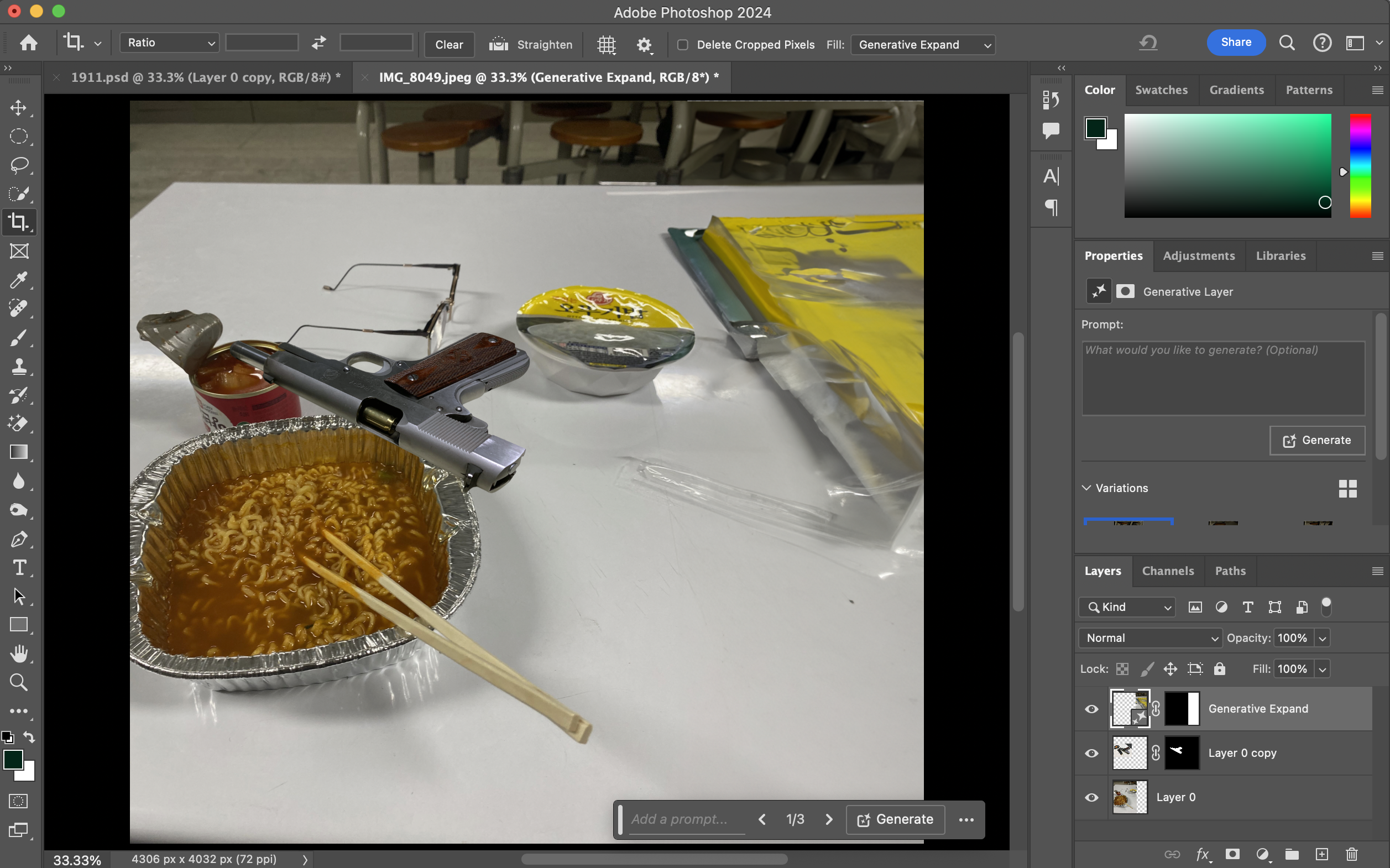Screen dimensions: 1390x868
Task: Select the Horizontal Type tool
Action: tap(19, 567)
